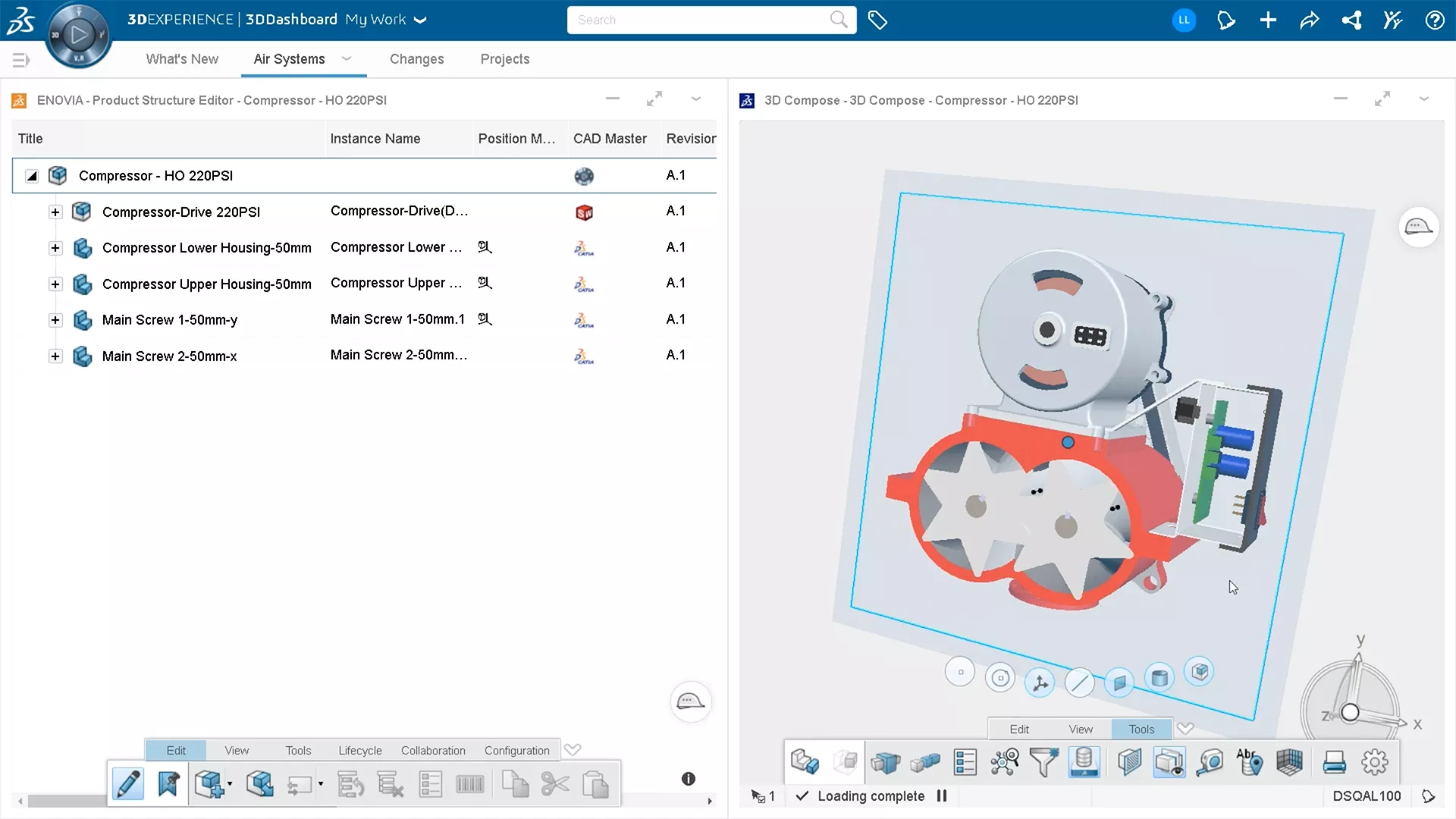Pause loading with the pause button
The width and height of the screenshot is (1456, 819).
[x=942, y=796]
